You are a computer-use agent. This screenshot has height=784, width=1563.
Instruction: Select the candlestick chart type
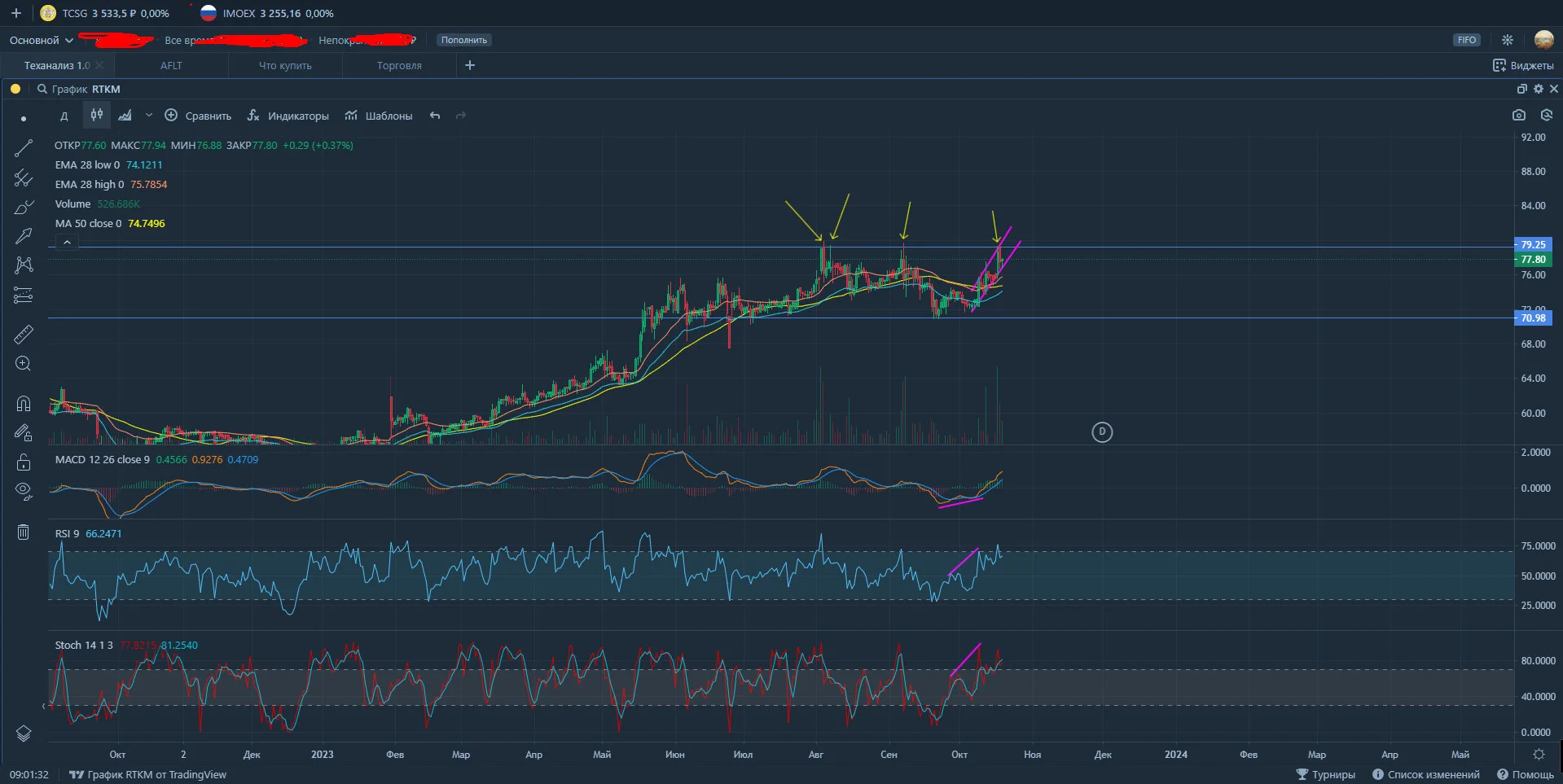tap(97, 115)
